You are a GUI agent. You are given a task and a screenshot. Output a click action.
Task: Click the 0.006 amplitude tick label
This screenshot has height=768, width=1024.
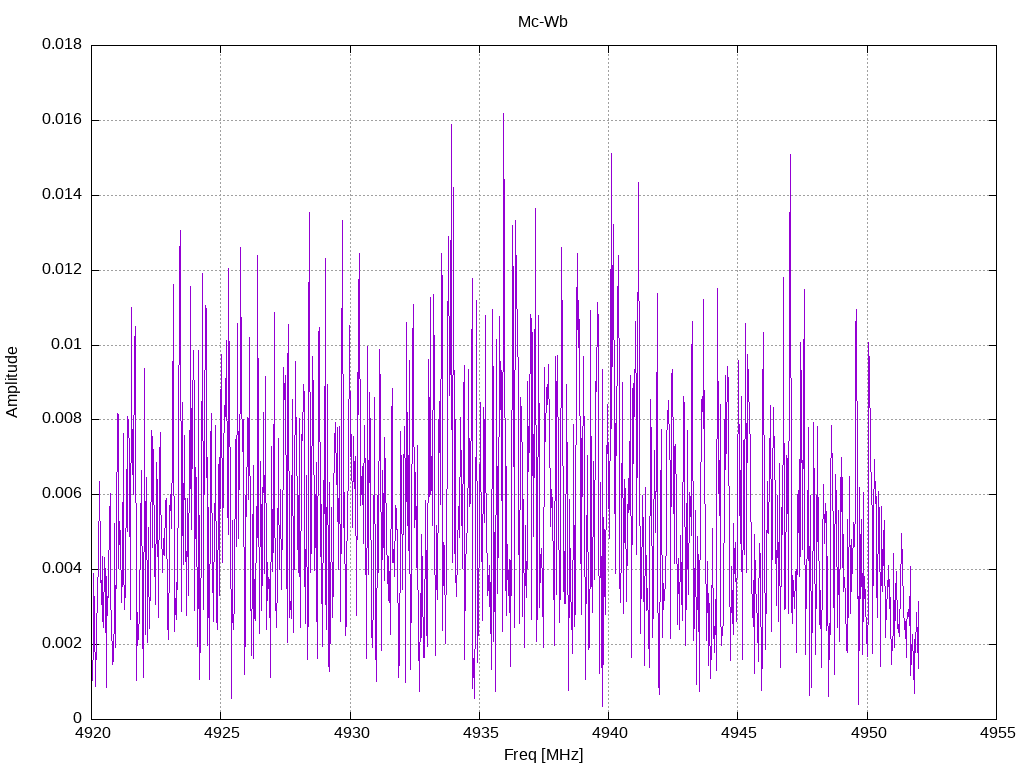pos(62,494)
